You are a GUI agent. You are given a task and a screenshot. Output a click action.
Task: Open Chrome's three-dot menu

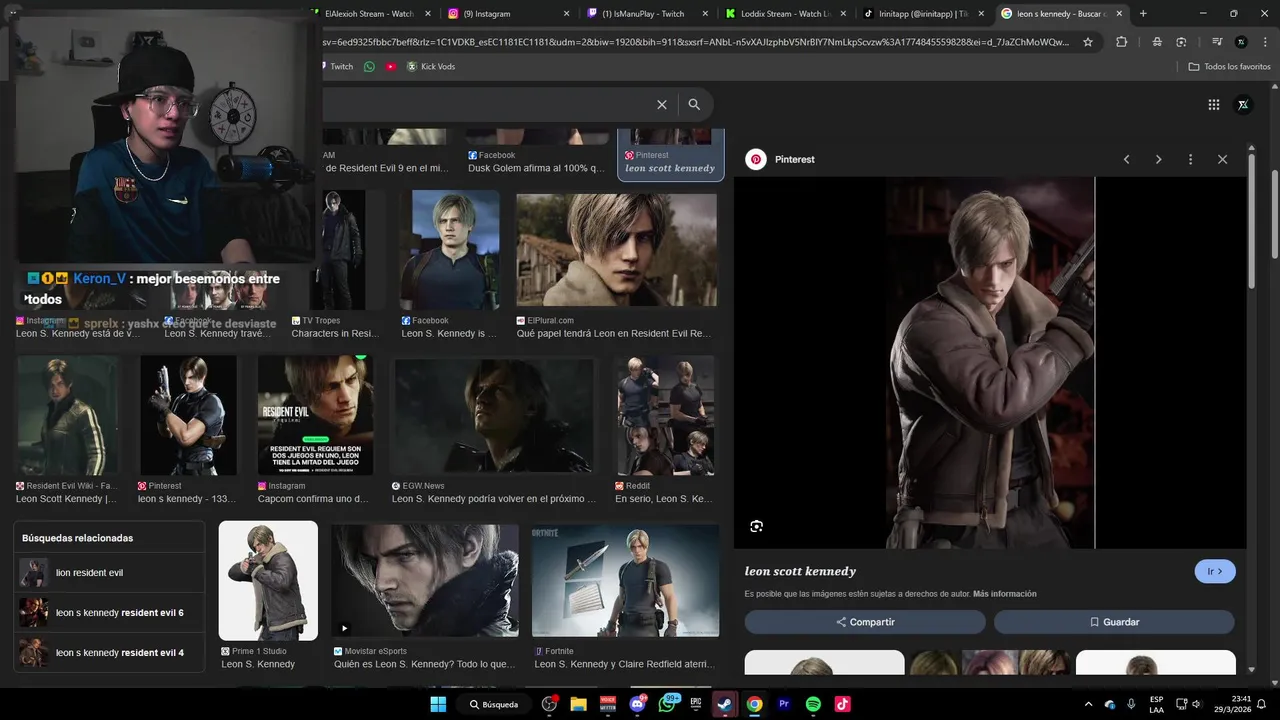pos(1264,42)
